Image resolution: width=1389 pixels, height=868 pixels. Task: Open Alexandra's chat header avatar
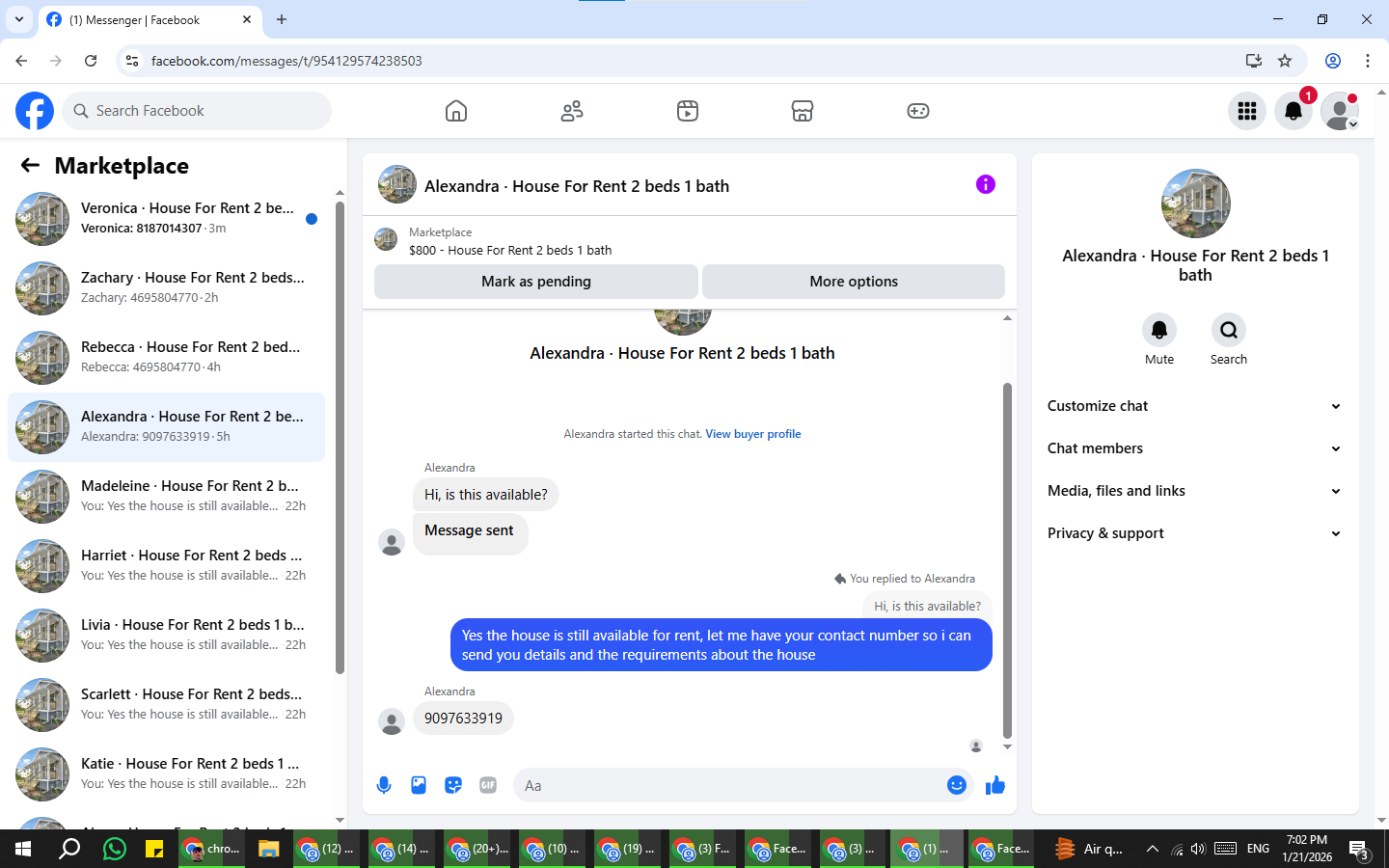[x=396, y=185]
